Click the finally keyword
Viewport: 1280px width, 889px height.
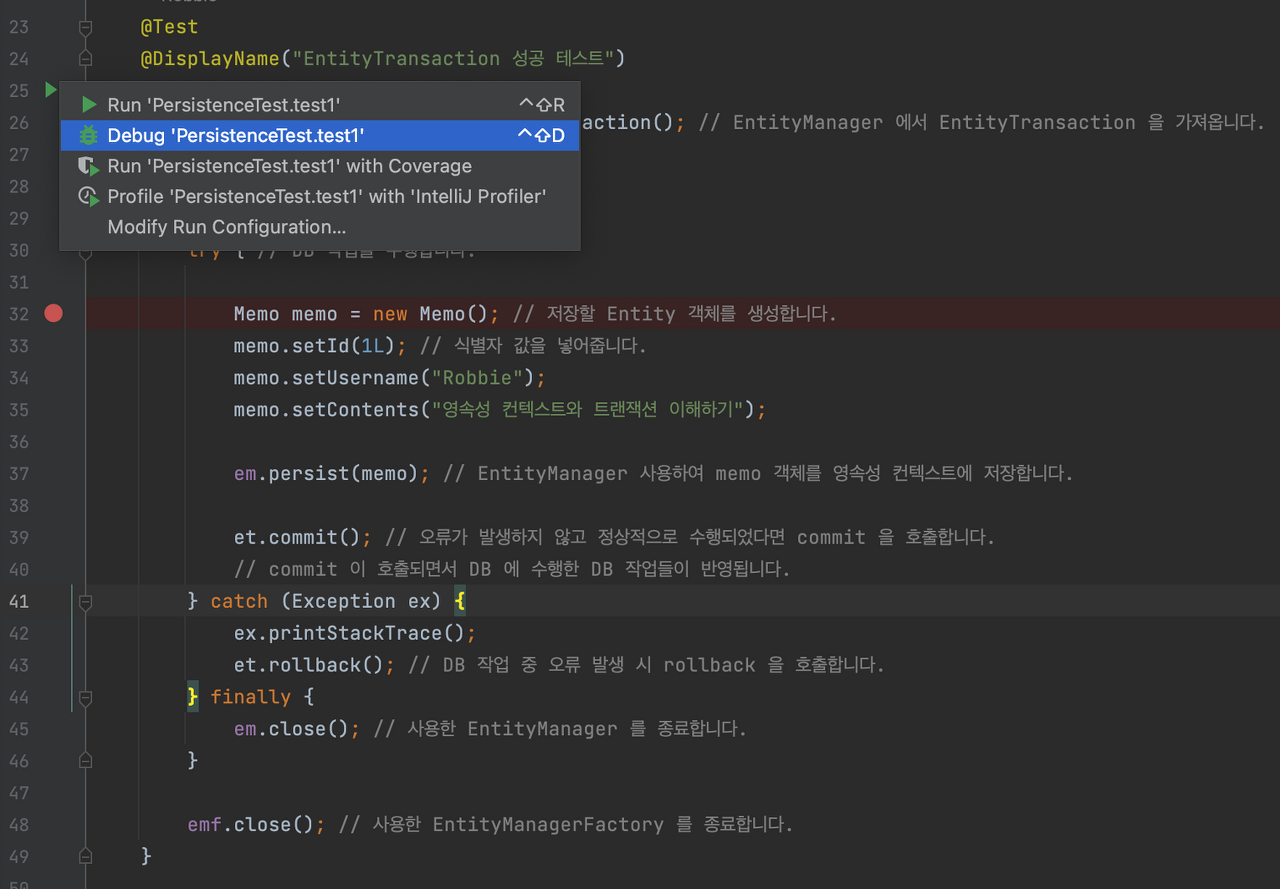(251, 697)
